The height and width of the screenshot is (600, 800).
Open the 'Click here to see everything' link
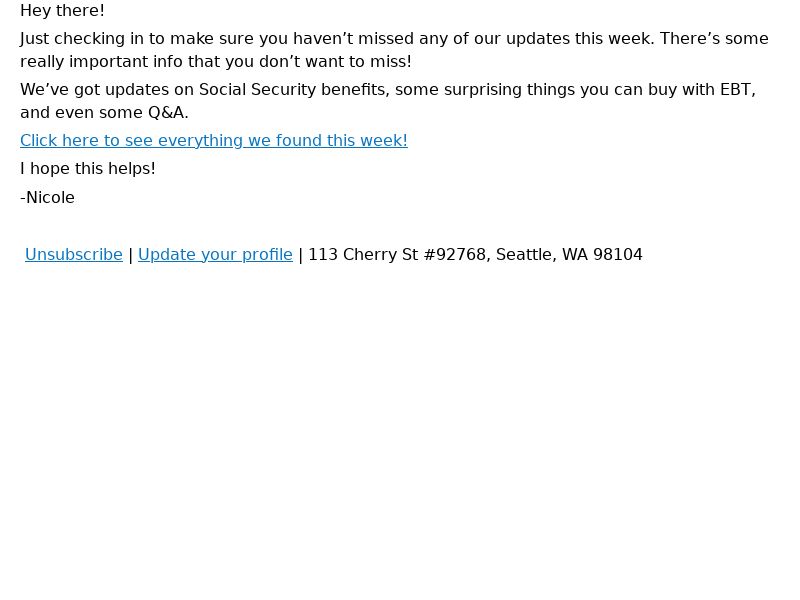coord(214,140)
